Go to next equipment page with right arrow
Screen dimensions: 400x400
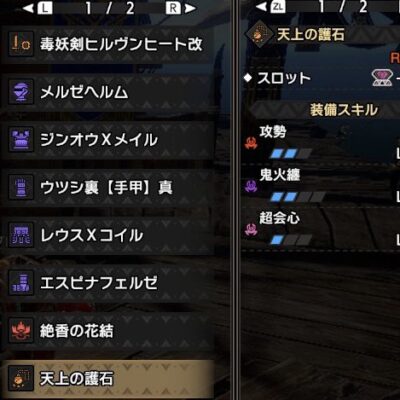tap(191, 9)
